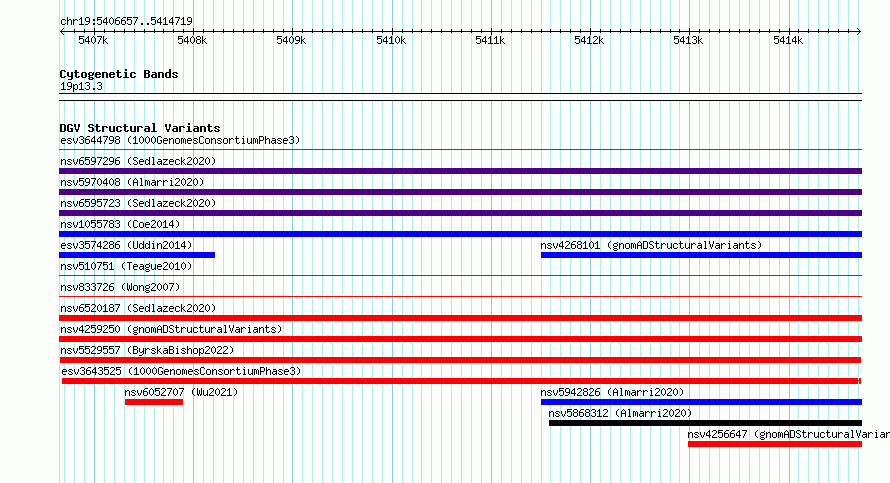Select the blue bar for nsv1055783
This screenshot has width=890, height=483.
coord(460,234)
